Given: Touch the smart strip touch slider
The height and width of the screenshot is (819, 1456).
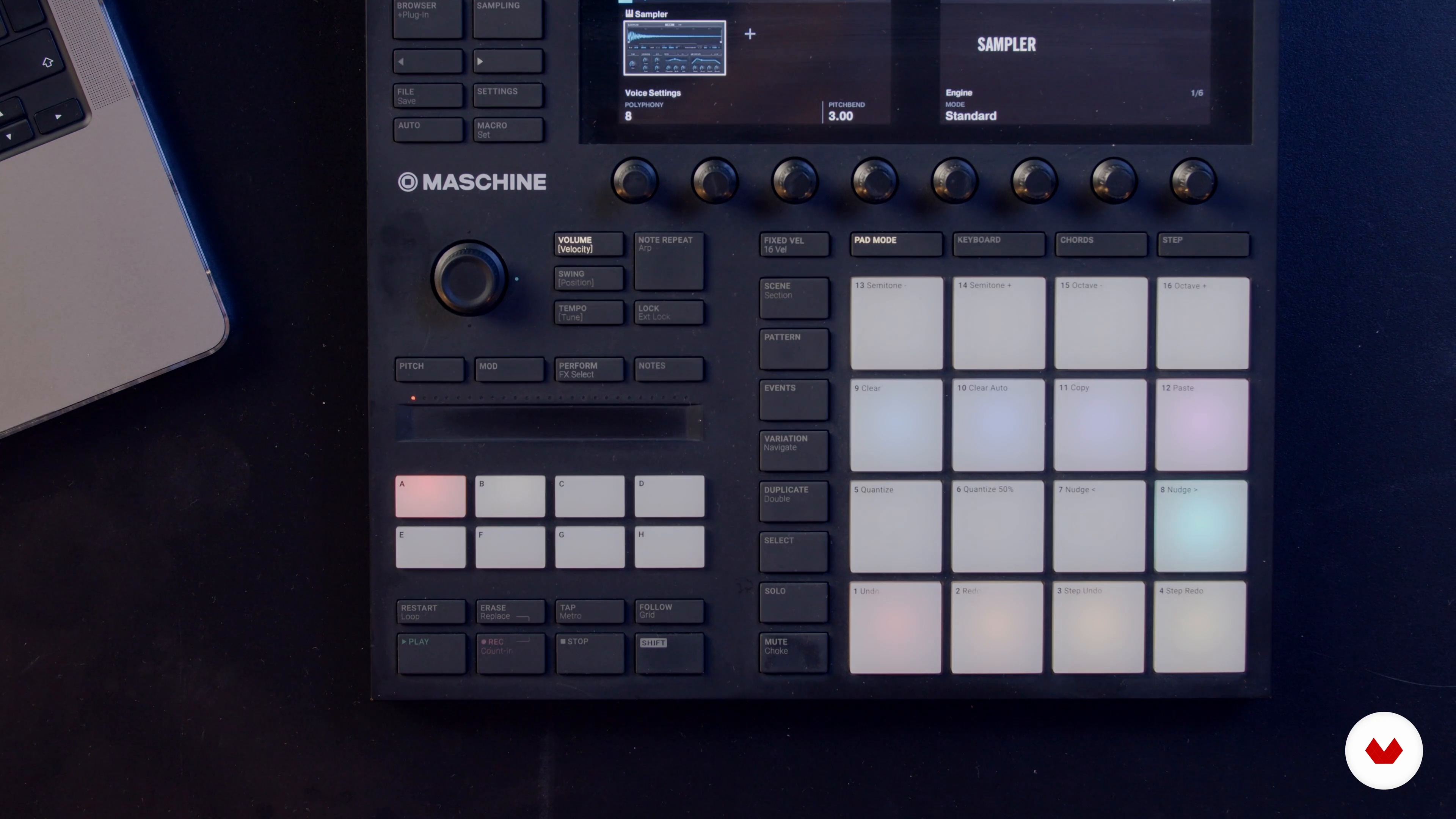Looking at the screenshot, I should (550, 422).
